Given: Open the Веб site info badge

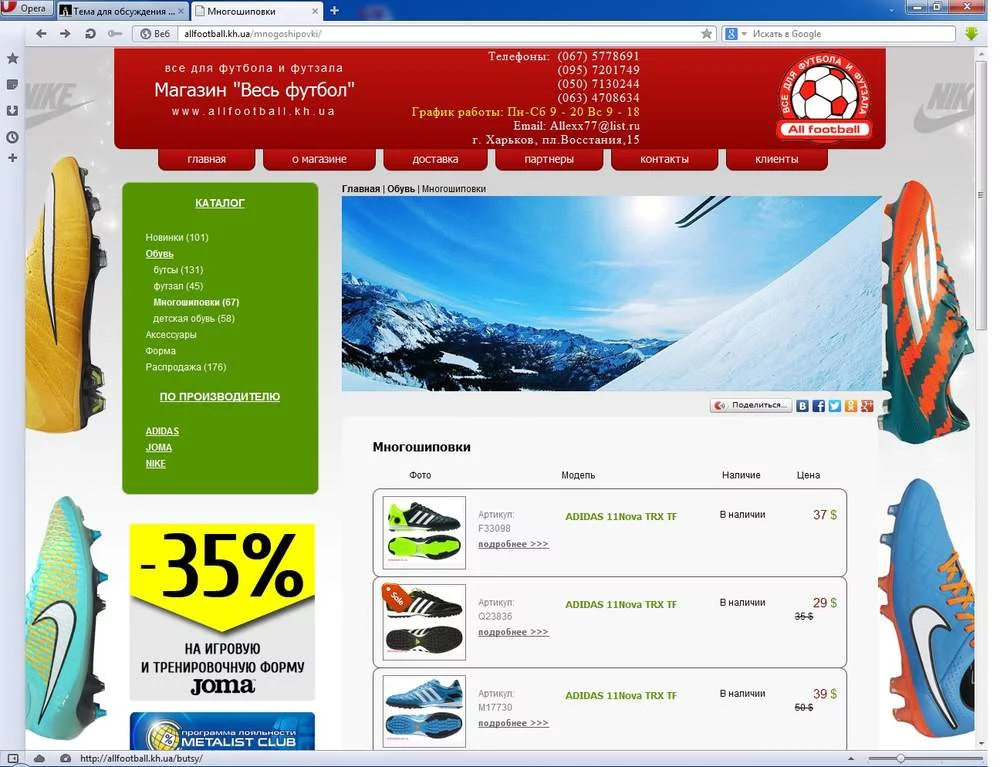Looking at the screenshot, I should click(156, 34).
